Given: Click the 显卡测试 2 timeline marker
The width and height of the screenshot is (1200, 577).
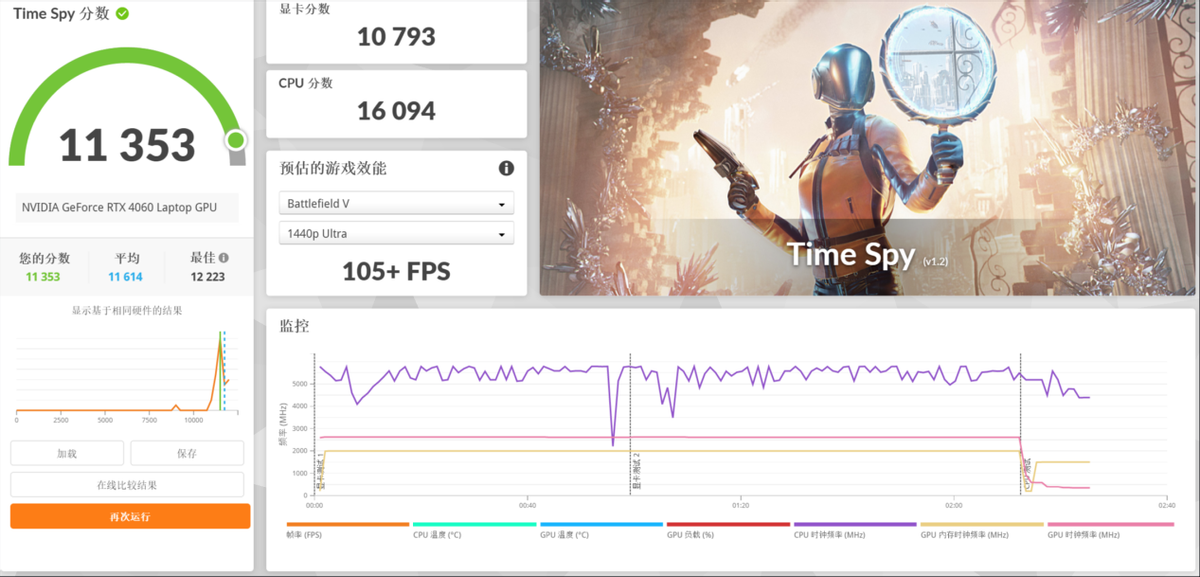Looking at the screenshot, I should [x=636, y=472].
